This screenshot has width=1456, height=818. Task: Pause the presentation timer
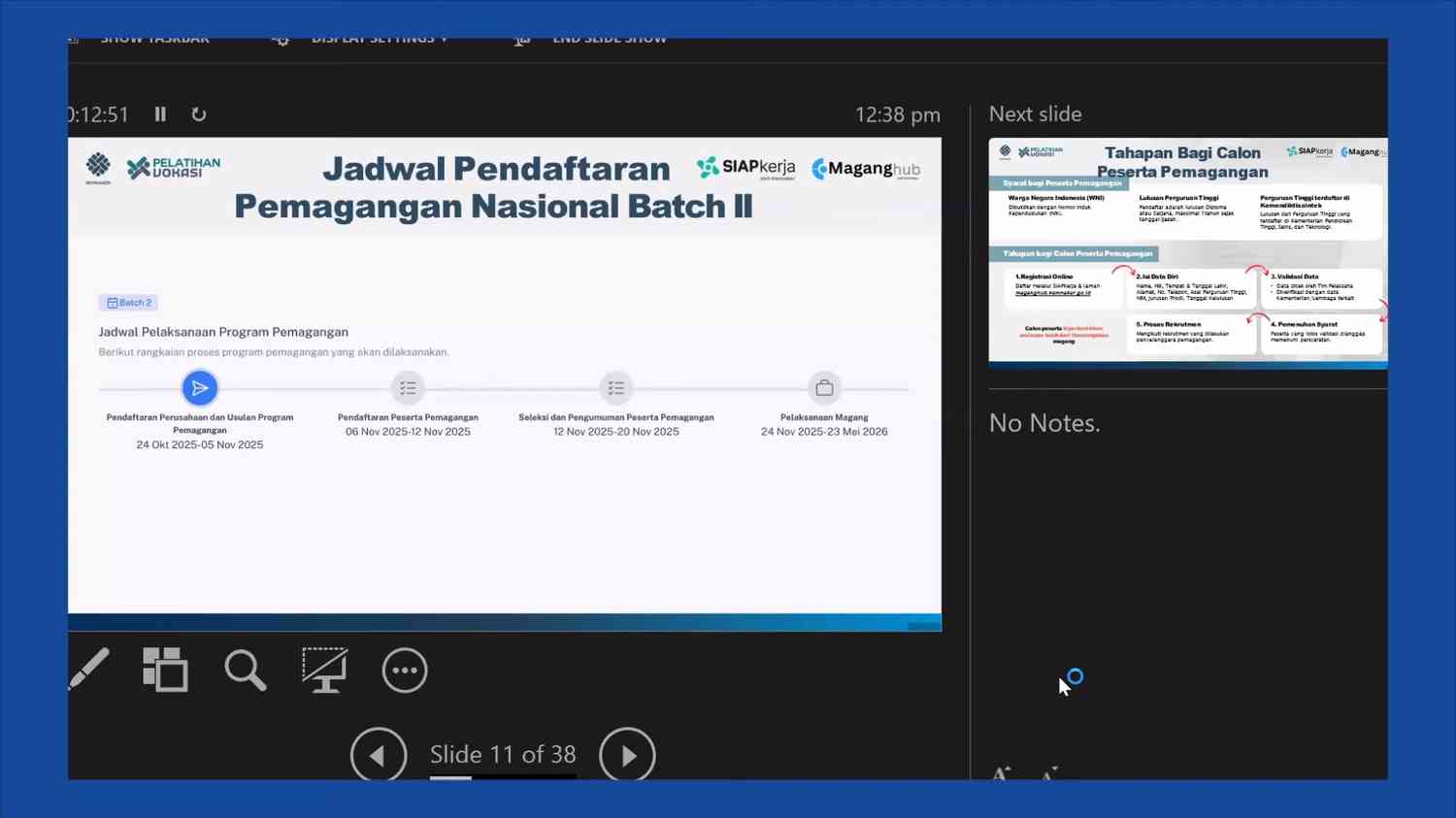point(160,115)
